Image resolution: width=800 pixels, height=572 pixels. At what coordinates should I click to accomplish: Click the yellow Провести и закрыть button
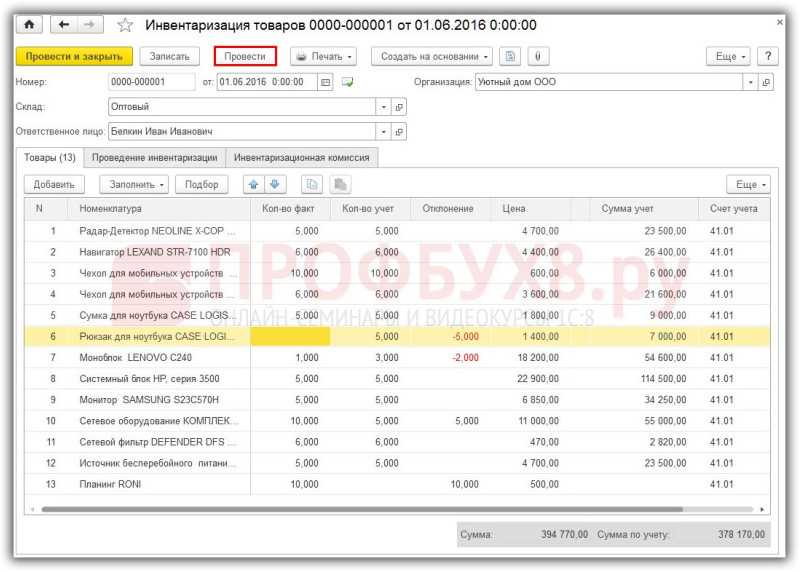pyautogui.click(x=74, y=57)
